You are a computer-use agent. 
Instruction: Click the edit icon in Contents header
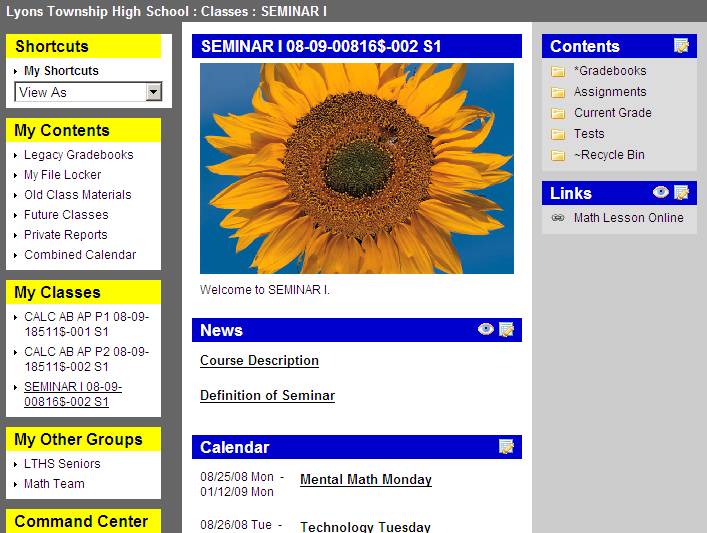(x=681, y=46)
